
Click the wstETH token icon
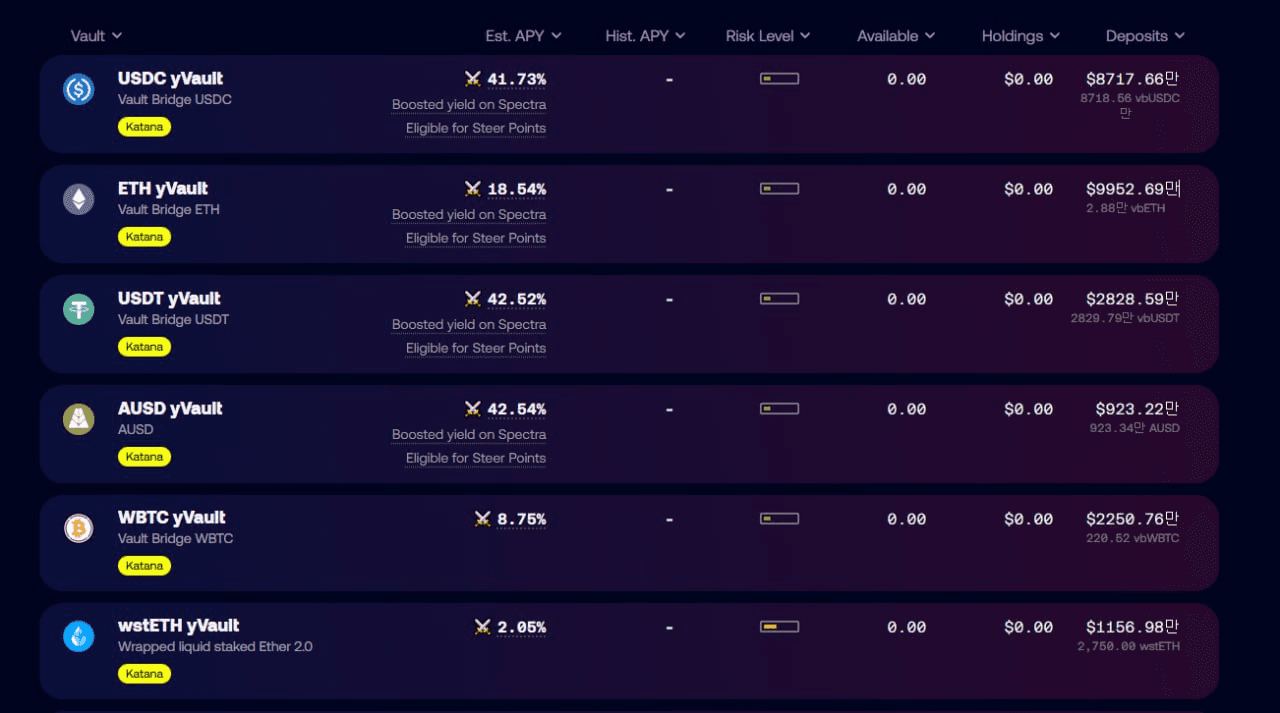79,636
